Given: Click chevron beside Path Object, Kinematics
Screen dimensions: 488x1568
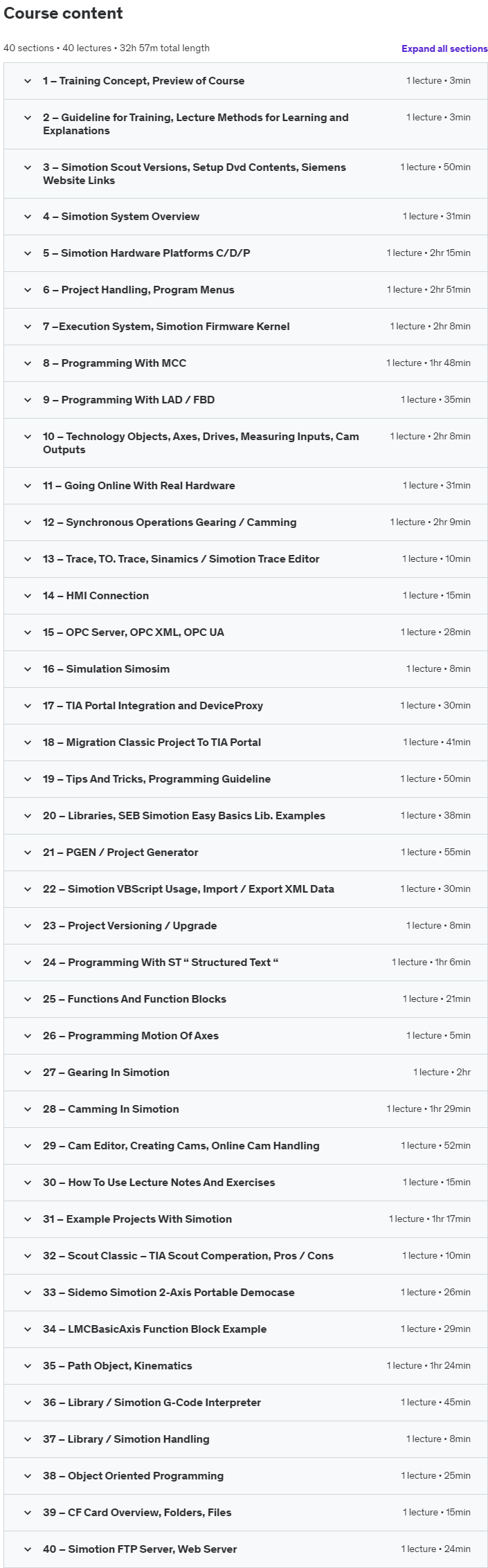Looking at the screenshot, I should pyautogui.click(x=28, y=1366).
